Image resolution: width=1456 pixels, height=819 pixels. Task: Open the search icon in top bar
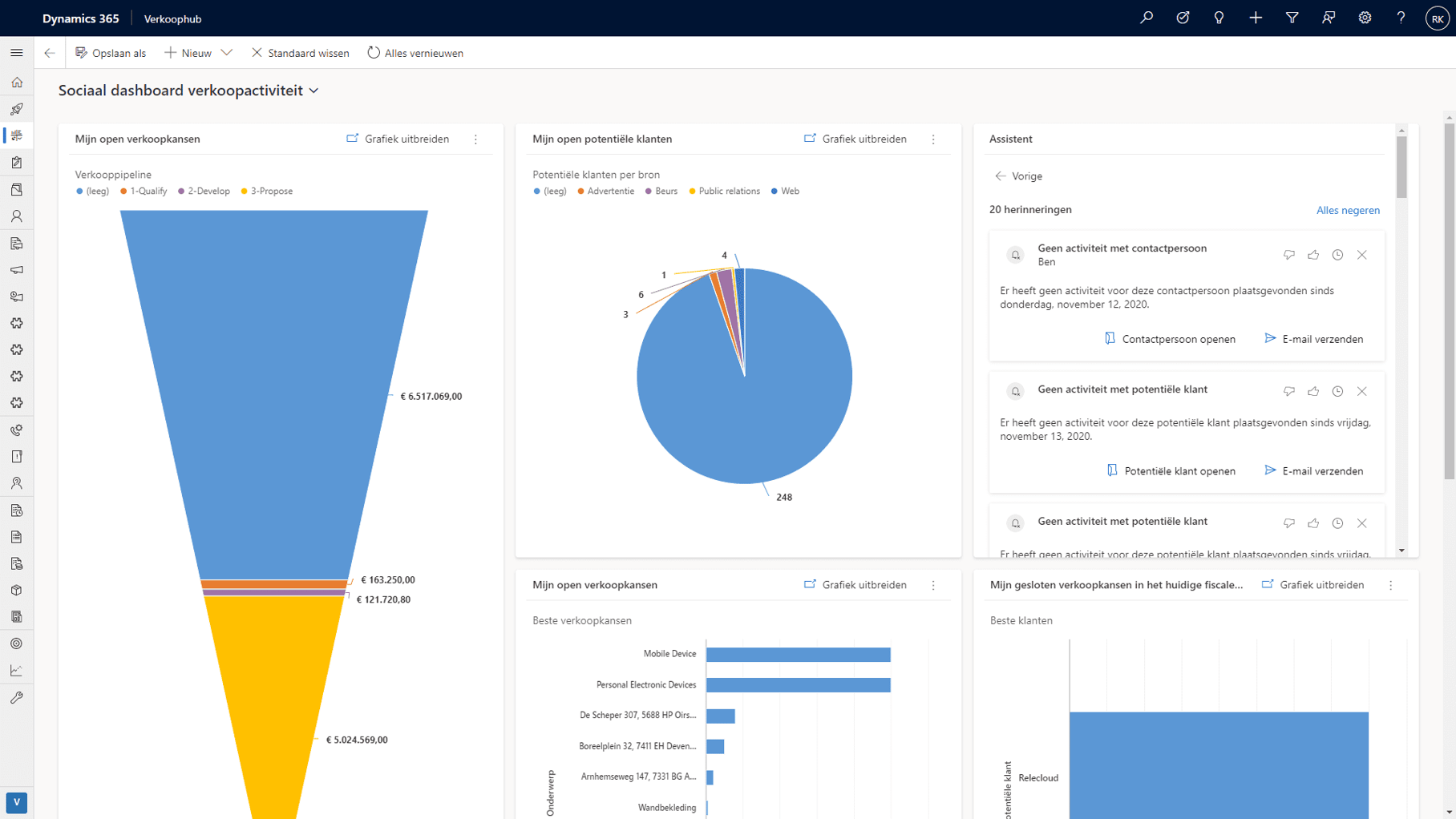[1147, 18]
